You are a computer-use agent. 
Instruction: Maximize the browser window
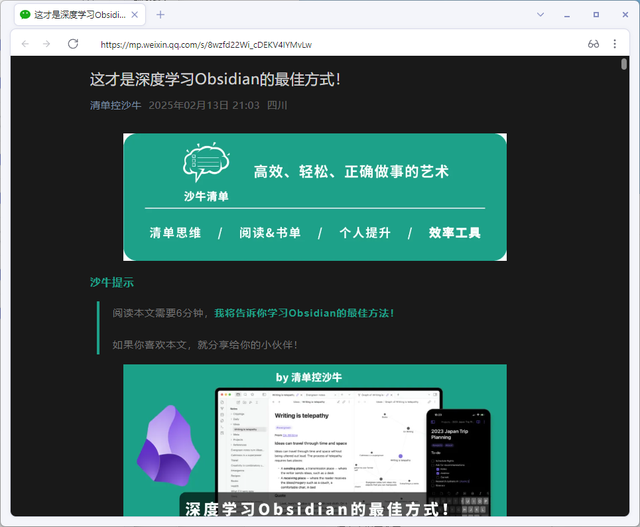click(x=596, y=15)
